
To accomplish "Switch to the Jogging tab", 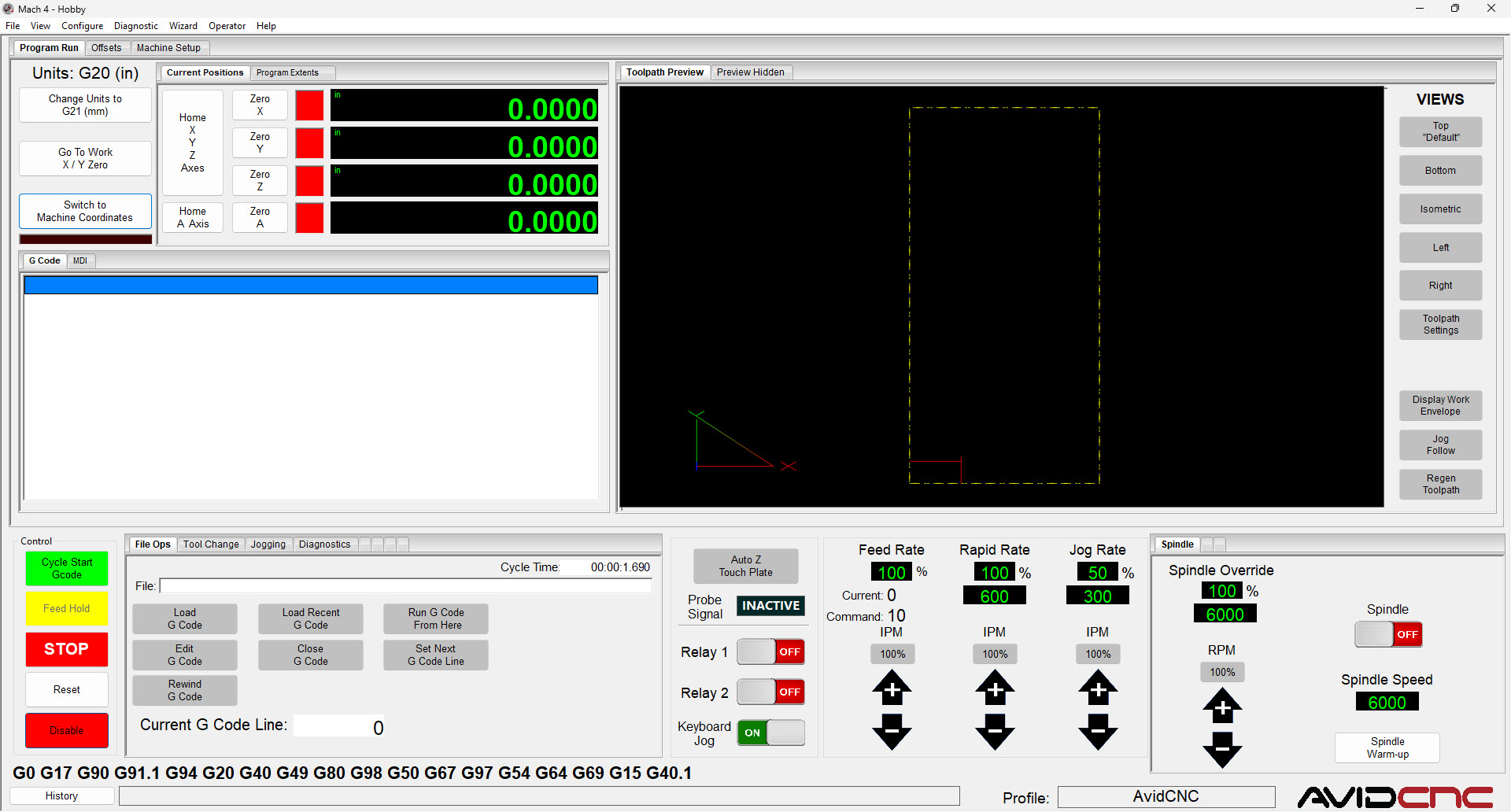I will pyautogui.click(x=268, y=544).
